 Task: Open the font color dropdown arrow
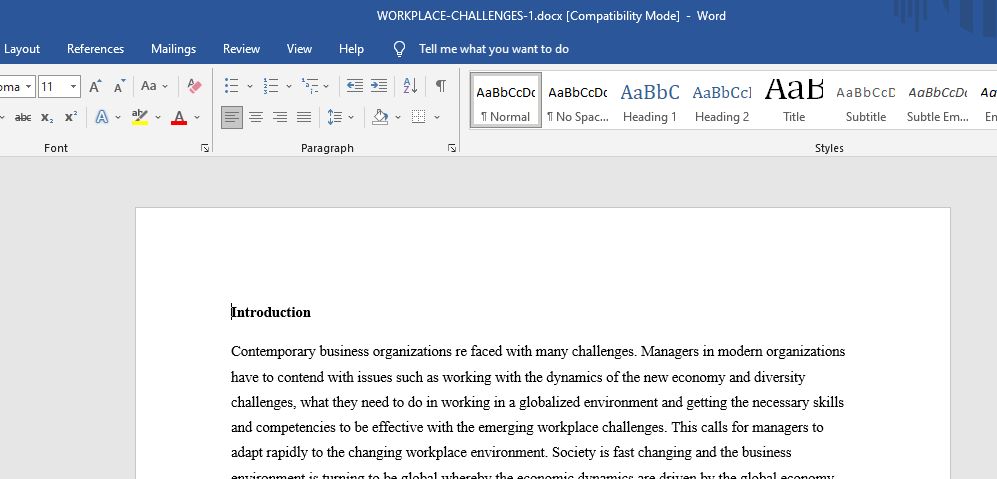196,117
